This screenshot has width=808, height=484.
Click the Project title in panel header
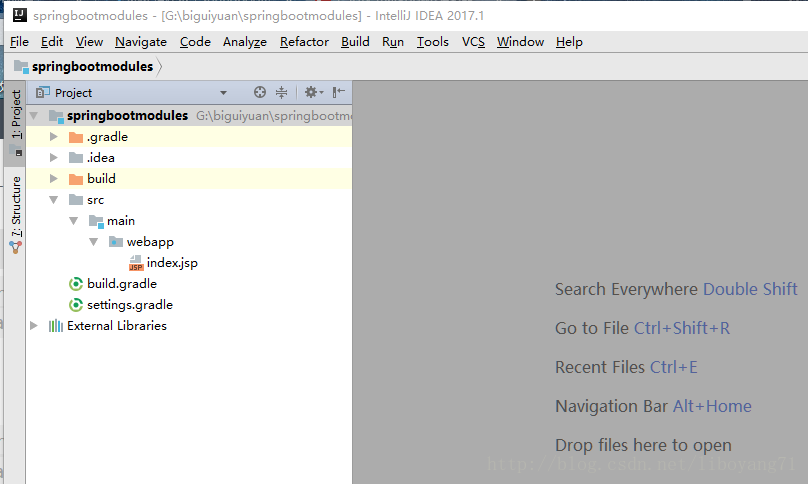pyautogui.click(x=73, y=93)
